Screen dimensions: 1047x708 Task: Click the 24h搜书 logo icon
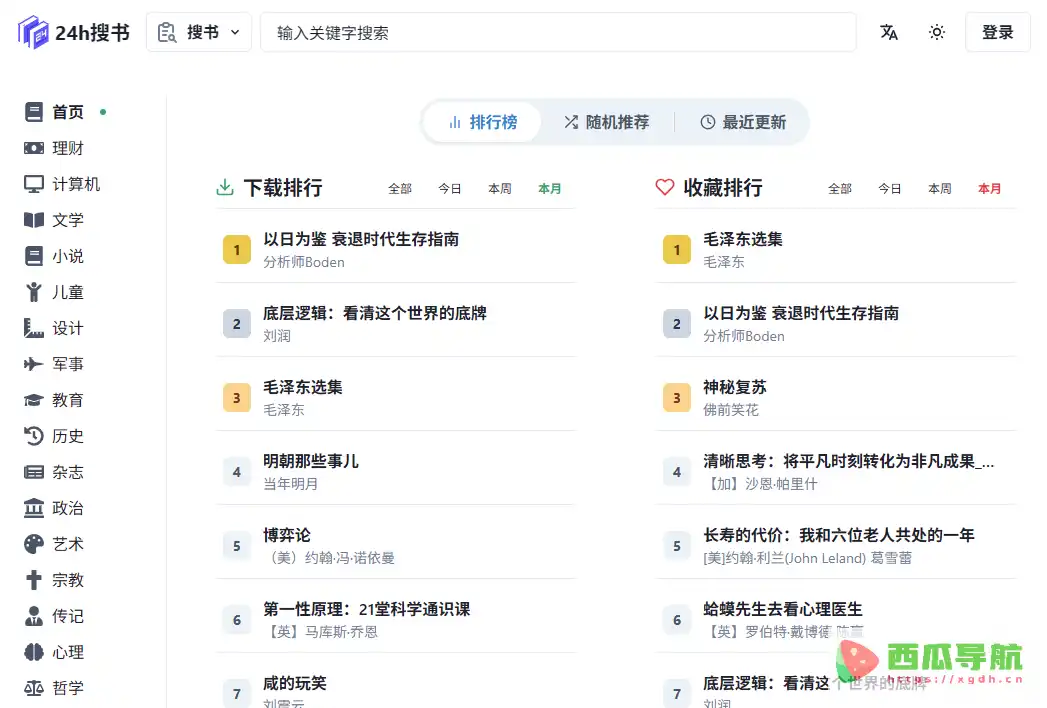click(33, 32)
